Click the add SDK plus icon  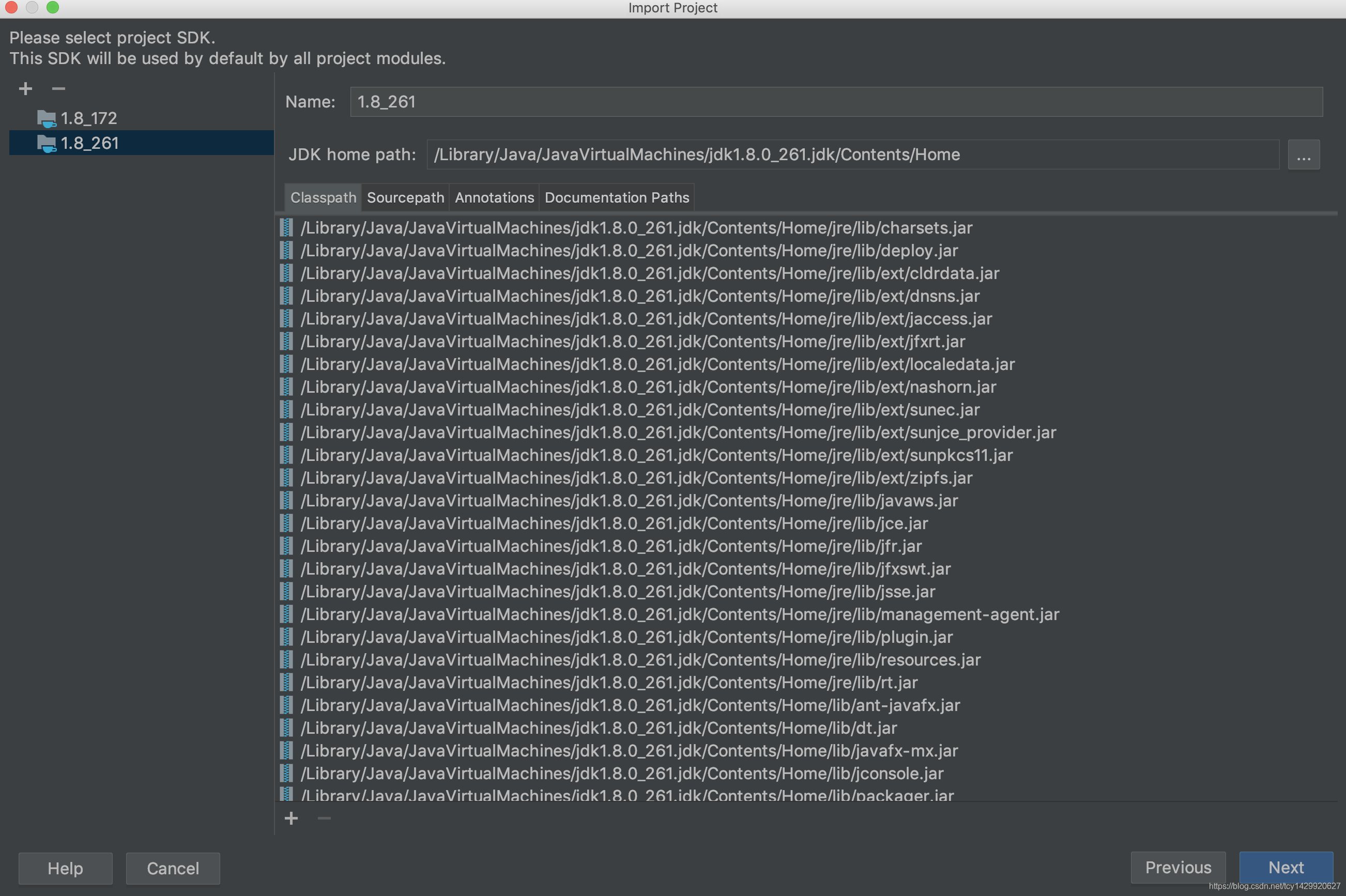(x=25, y=88)
